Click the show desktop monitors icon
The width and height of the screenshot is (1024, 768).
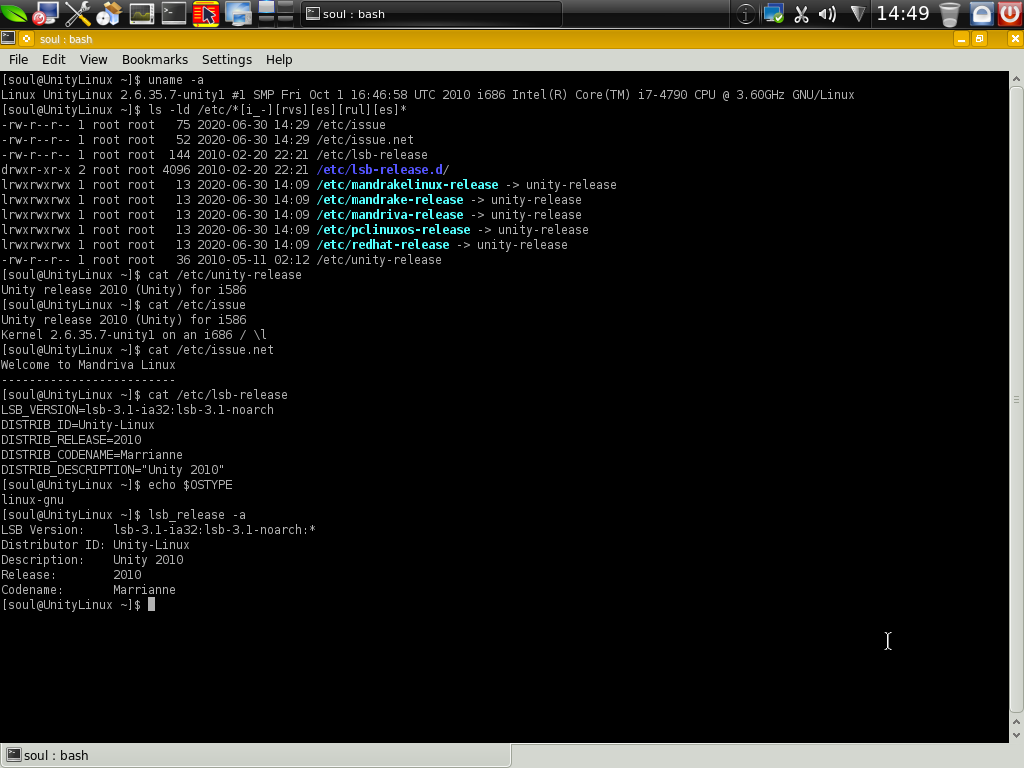[238, 13]
